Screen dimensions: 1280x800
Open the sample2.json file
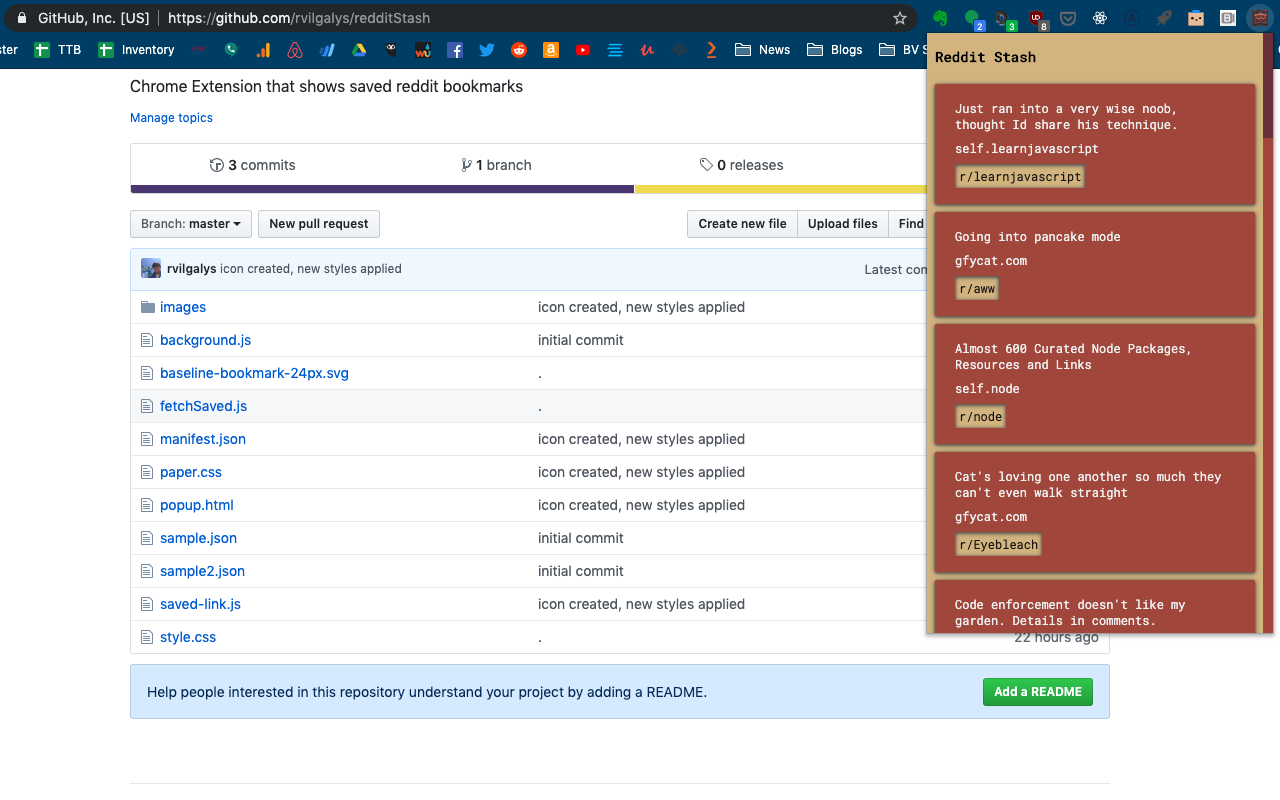(202, 571)
